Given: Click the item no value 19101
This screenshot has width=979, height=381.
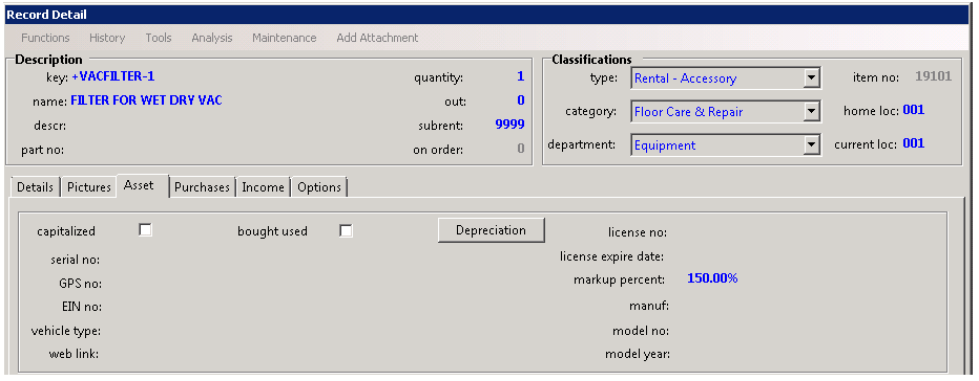Looking at the screenshot, I should point(933,77).
